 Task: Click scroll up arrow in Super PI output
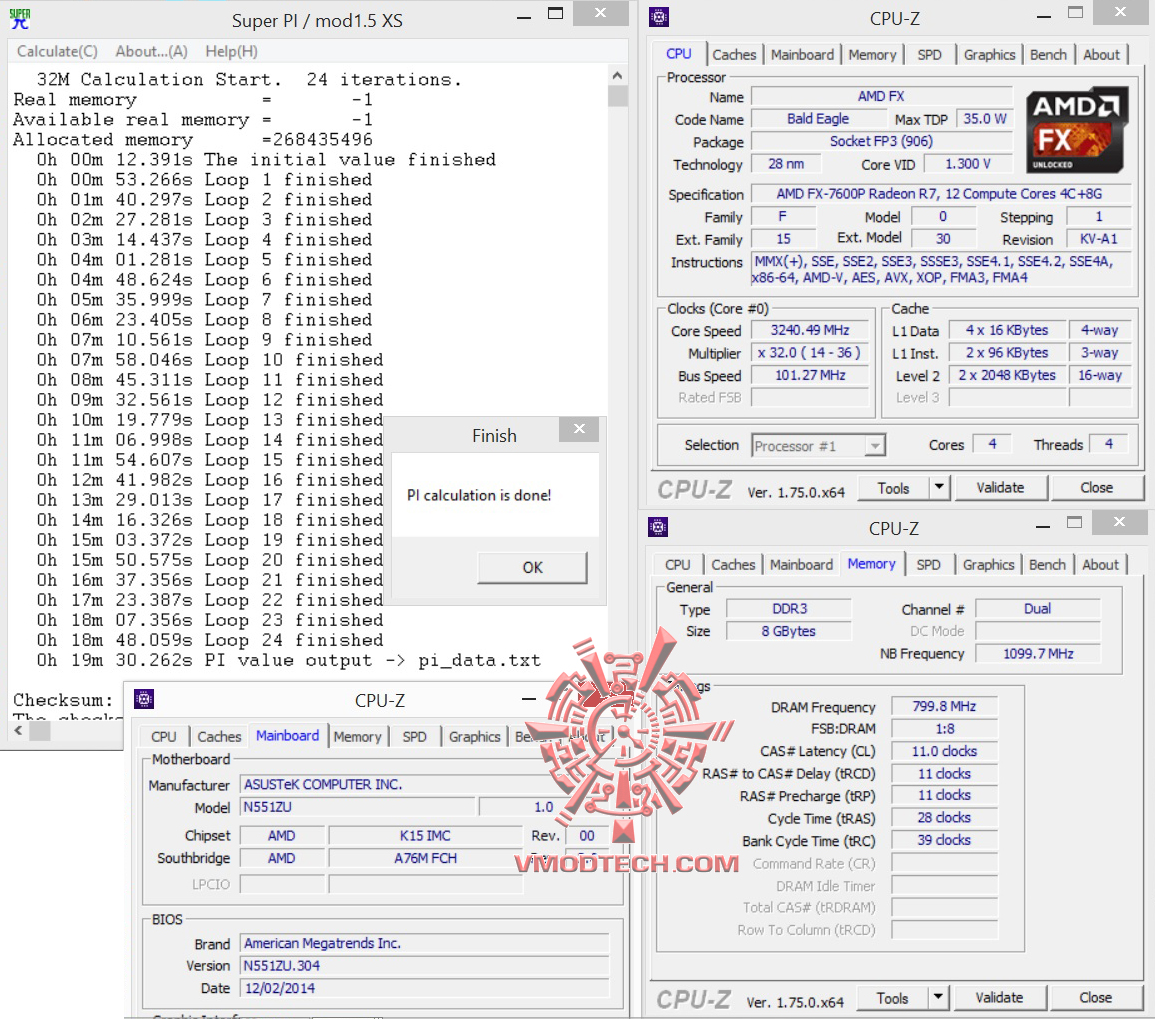pos(617,75)
